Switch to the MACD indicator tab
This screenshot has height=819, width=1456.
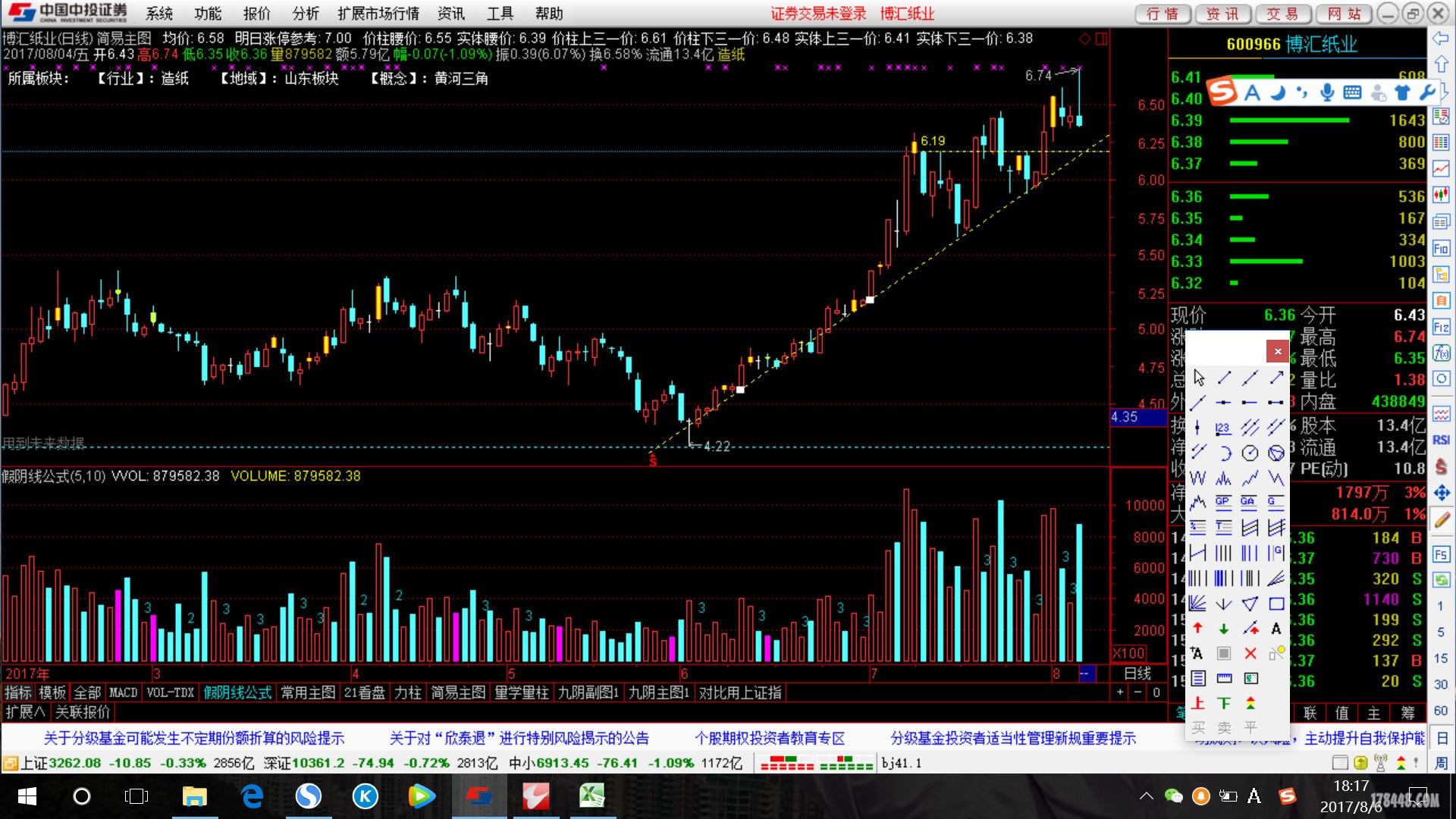(123, 692)
